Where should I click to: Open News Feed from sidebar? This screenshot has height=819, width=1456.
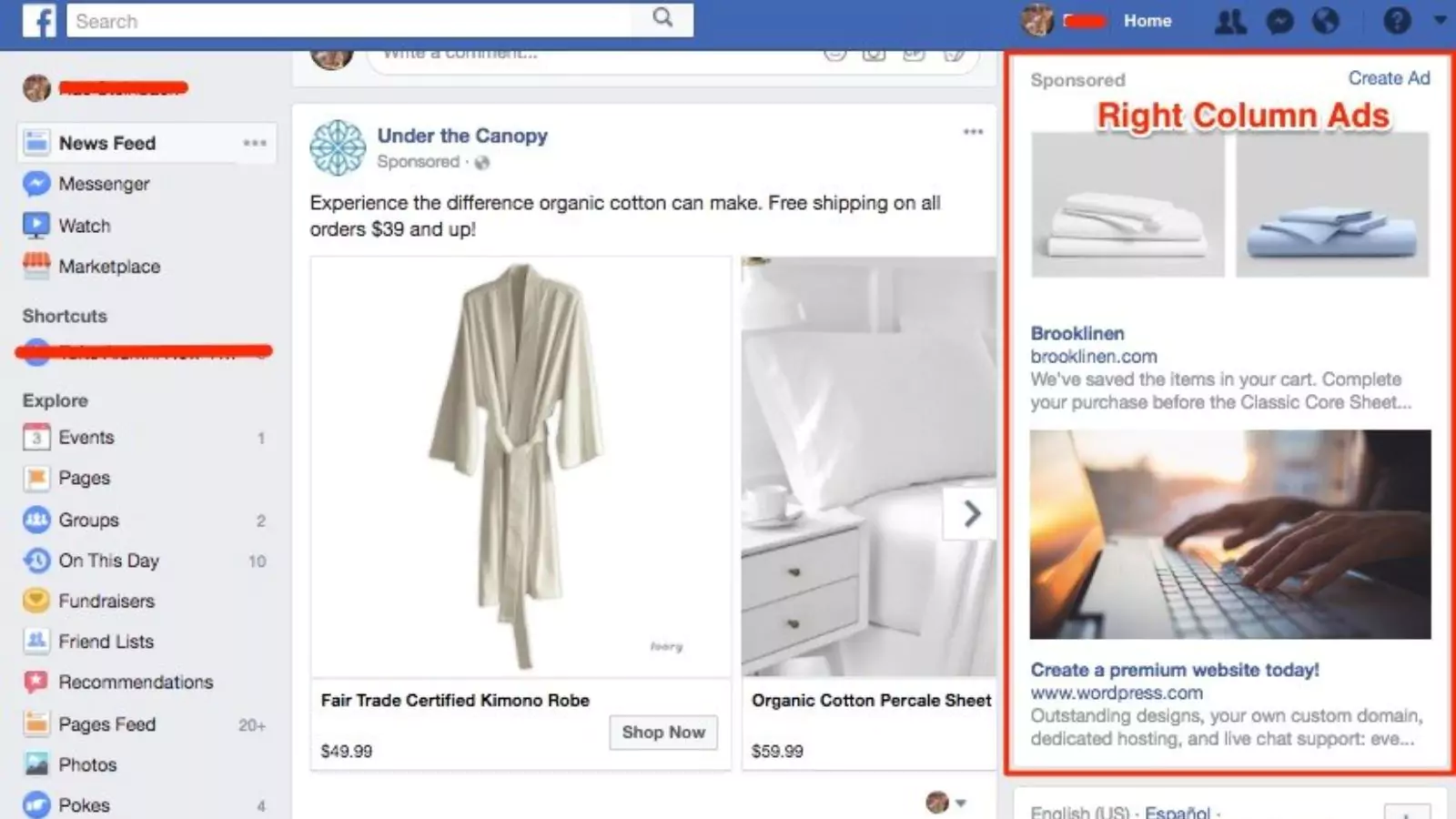point(107,143)
